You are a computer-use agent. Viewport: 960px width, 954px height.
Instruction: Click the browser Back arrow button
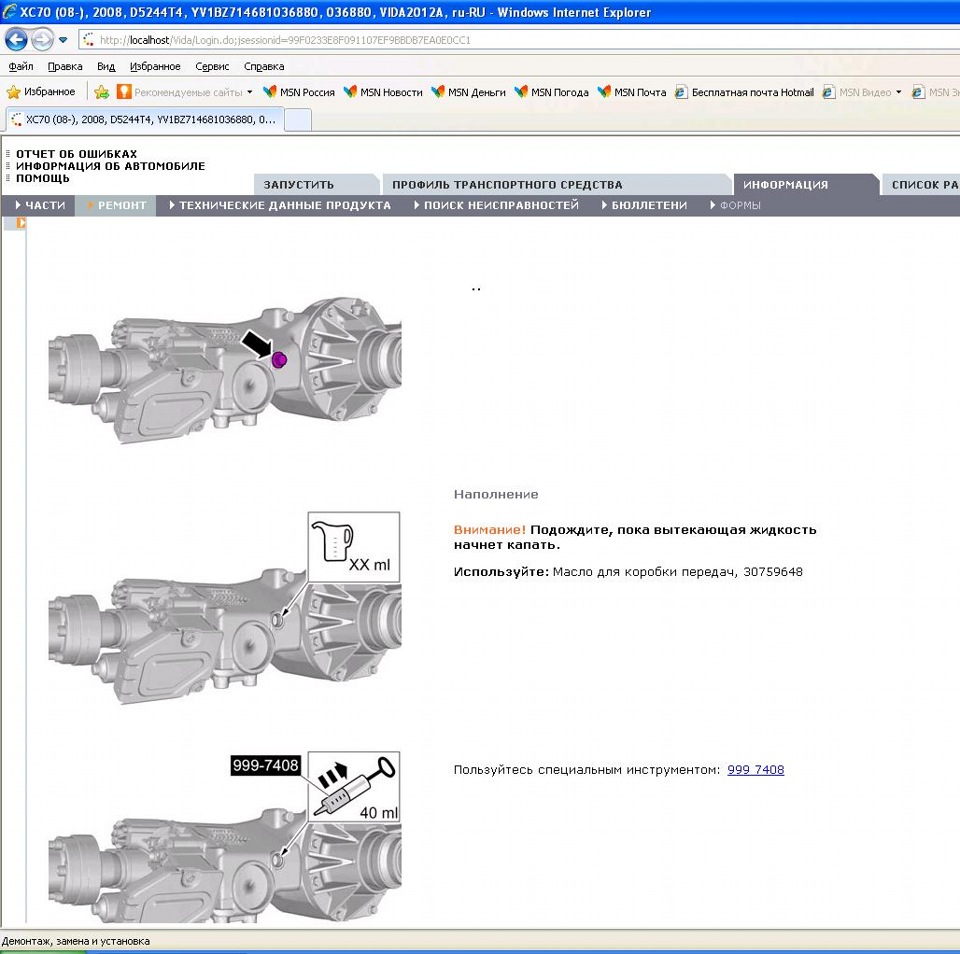tap(17, 40)
